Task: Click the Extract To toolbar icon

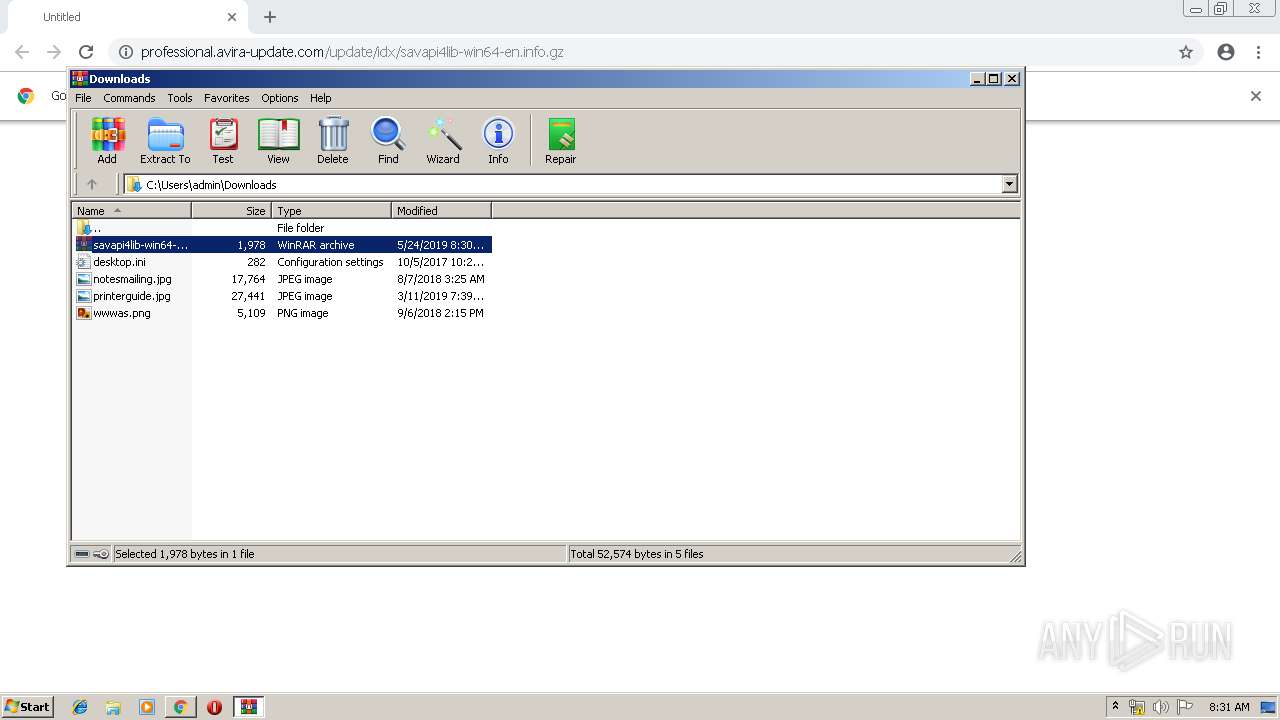Action: pyautogui.click(x=165, y=140)
